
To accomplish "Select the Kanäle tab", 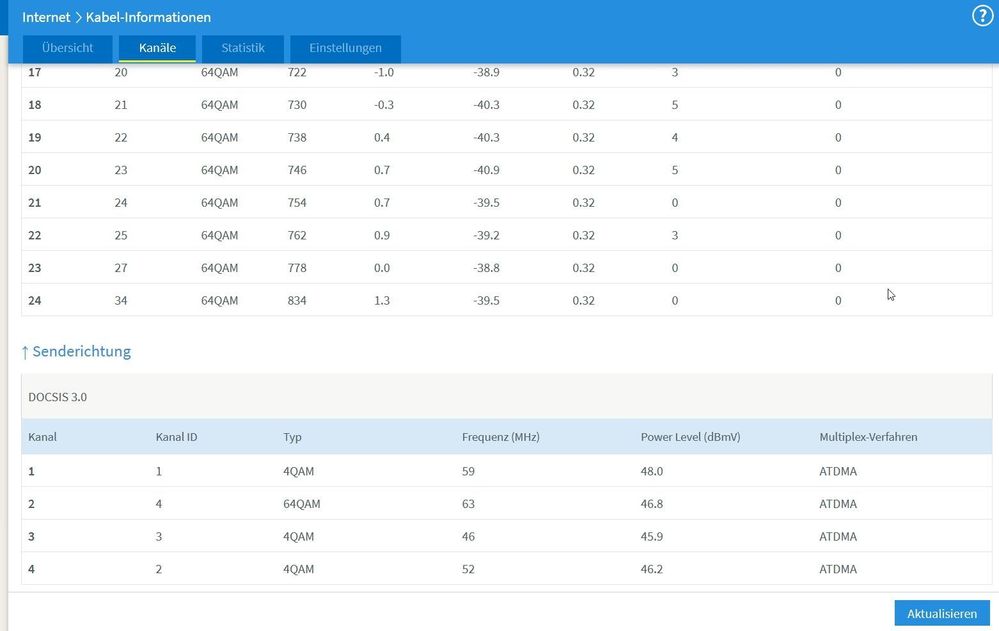I will (x=157, y=48).
